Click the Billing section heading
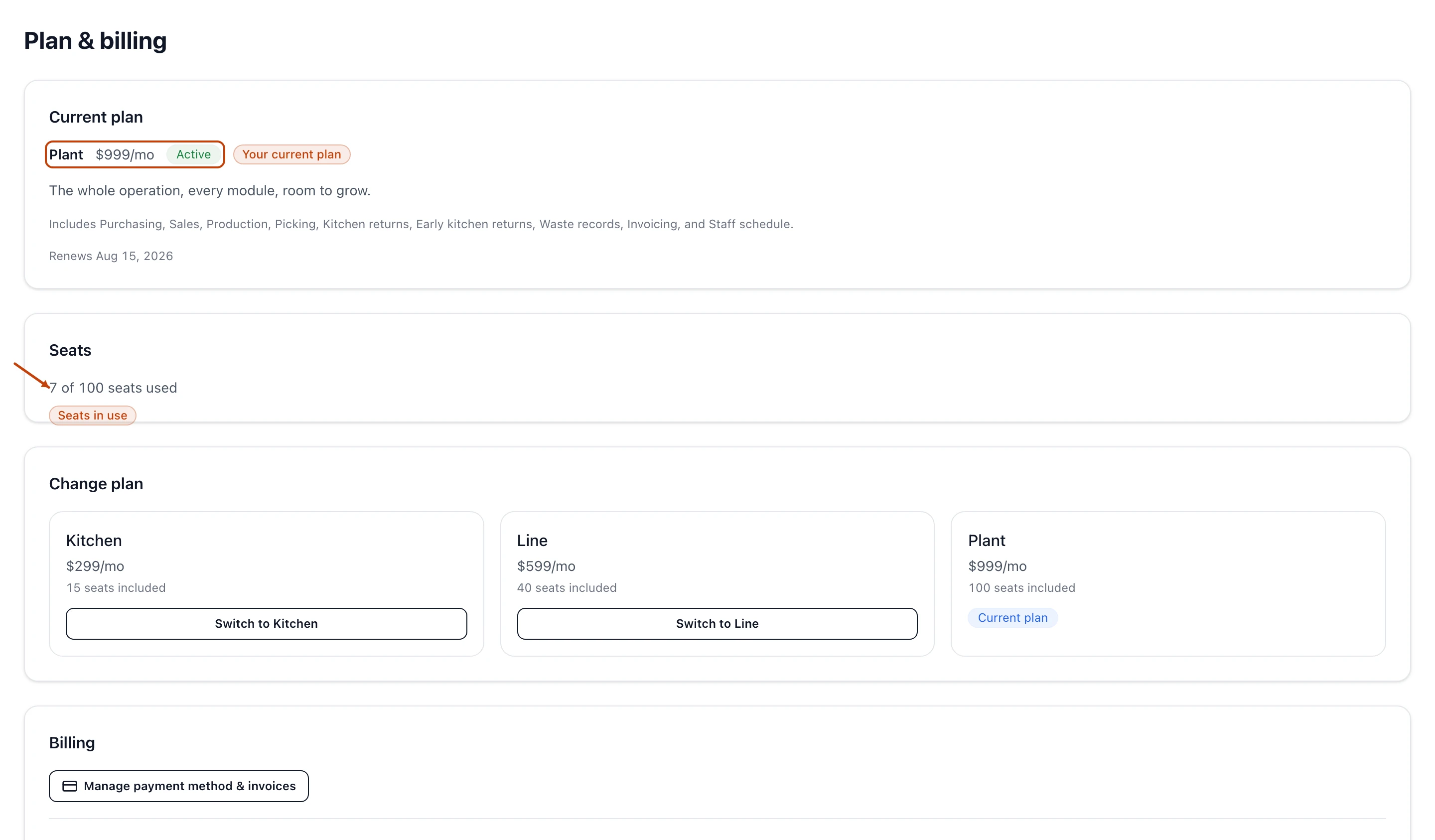 click(x=72, y=743)
